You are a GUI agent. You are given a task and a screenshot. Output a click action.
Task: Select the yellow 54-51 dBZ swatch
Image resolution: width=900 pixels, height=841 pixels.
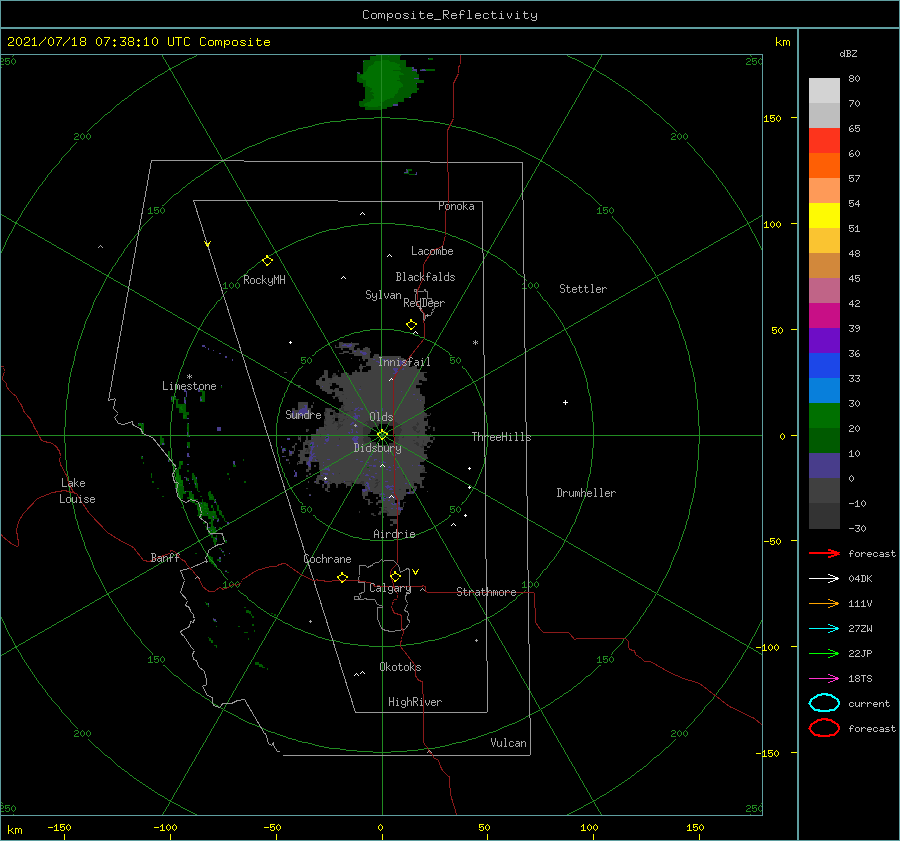824,216
